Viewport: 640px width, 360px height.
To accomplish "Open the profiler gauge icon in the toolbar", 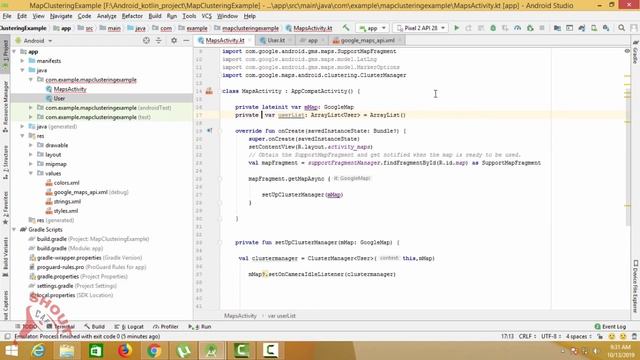I will point(517,28).
